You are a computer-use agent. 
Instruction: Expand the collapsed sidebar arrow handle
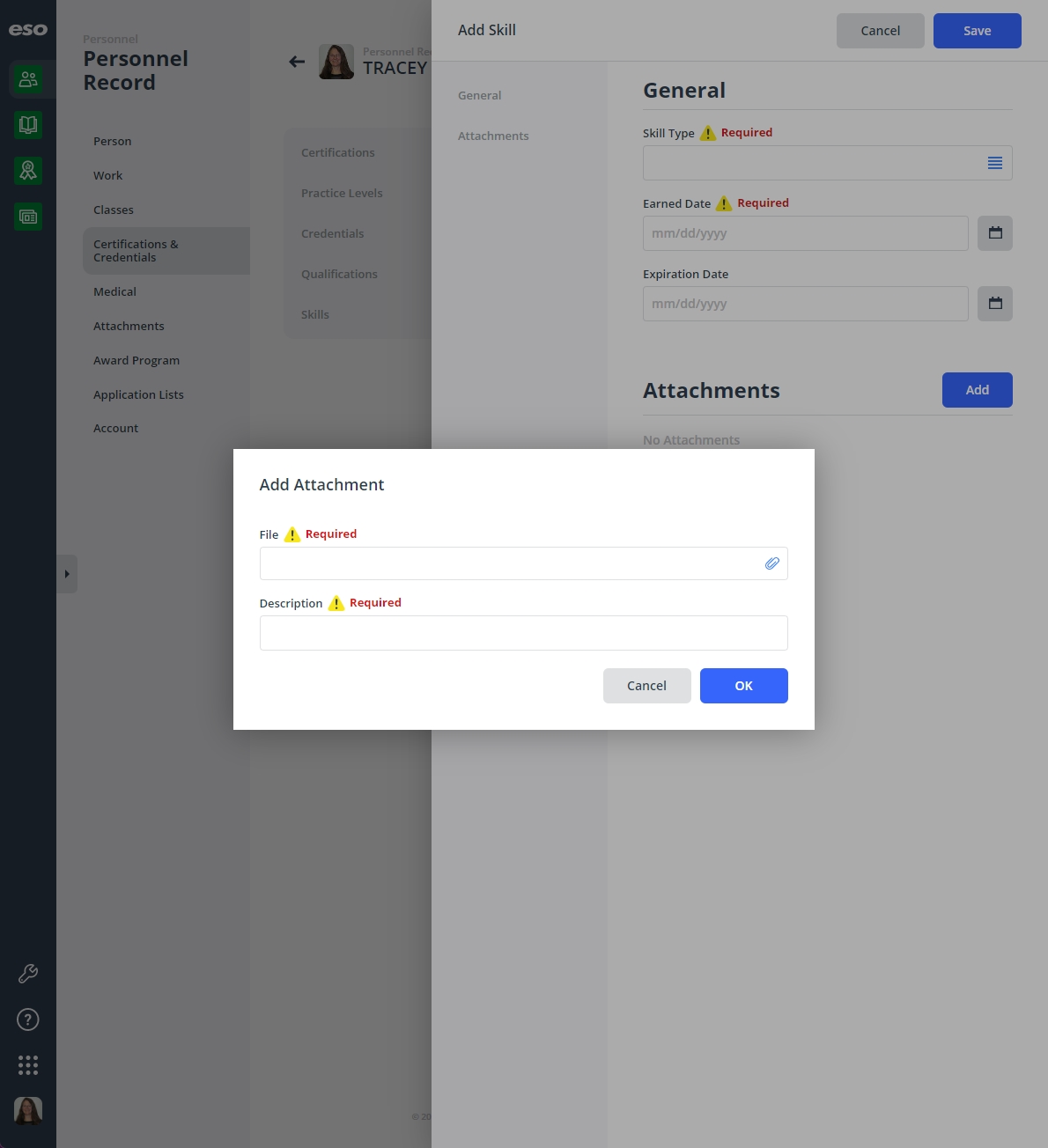(x=67, y=574)
